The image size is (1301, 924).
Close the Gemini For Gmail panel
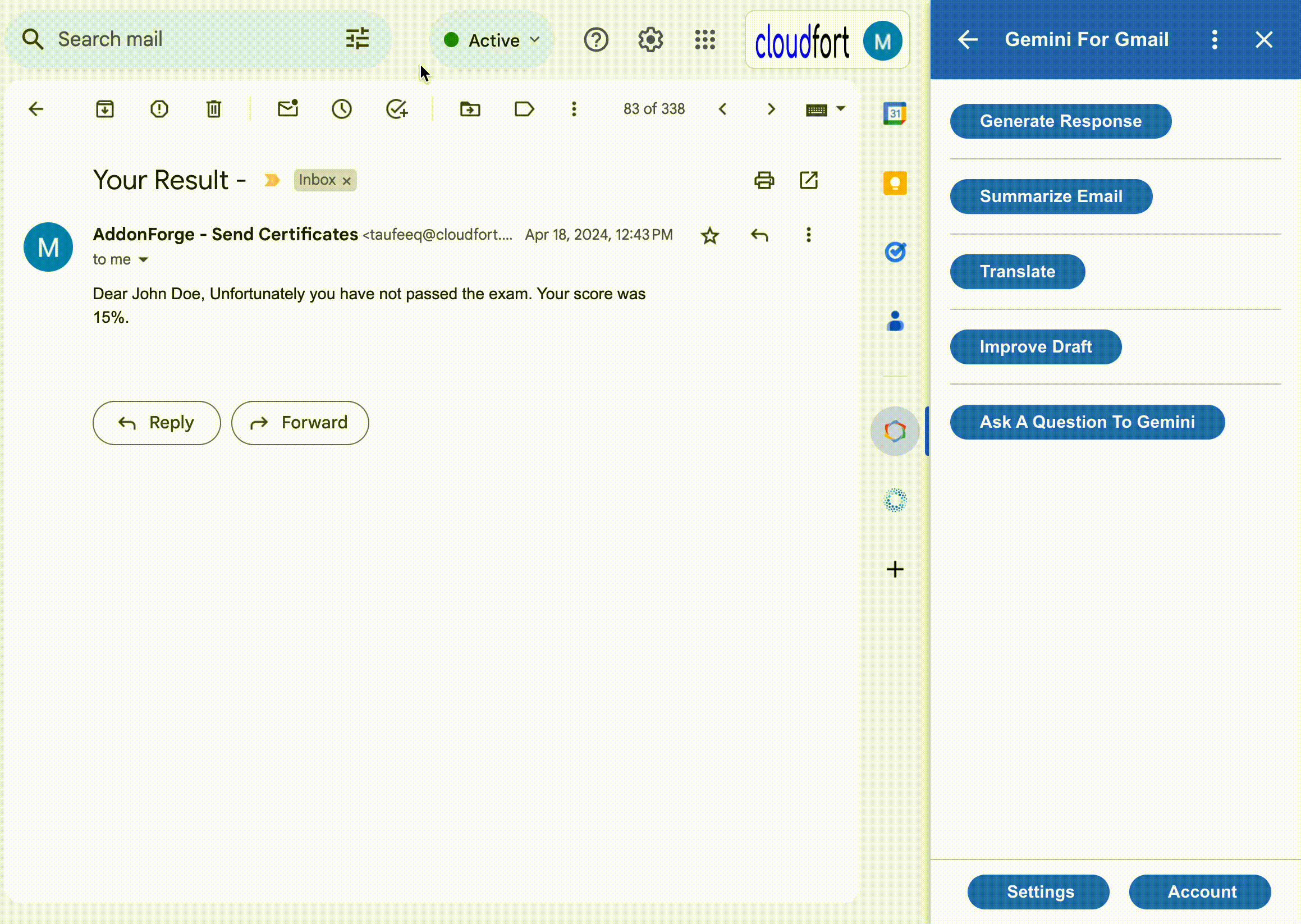point(1264,39)
